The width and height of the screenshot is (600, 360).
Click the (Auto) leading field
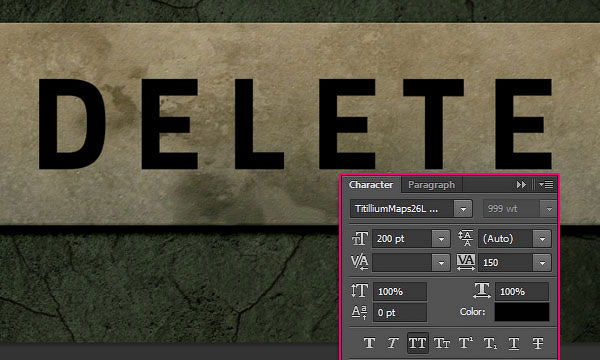pos(505,239)
